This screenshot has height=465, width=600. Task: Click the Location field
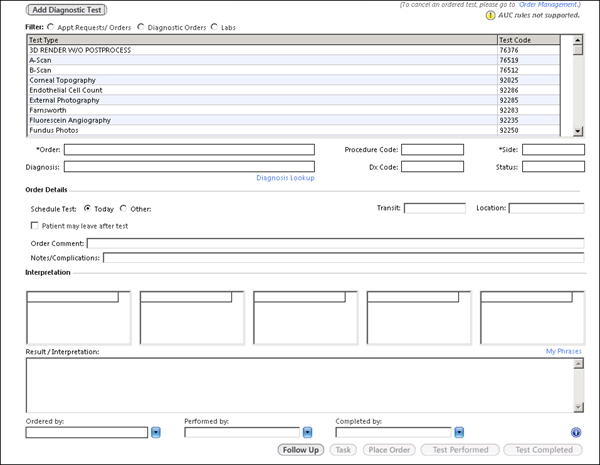click(x=546, y=208)
